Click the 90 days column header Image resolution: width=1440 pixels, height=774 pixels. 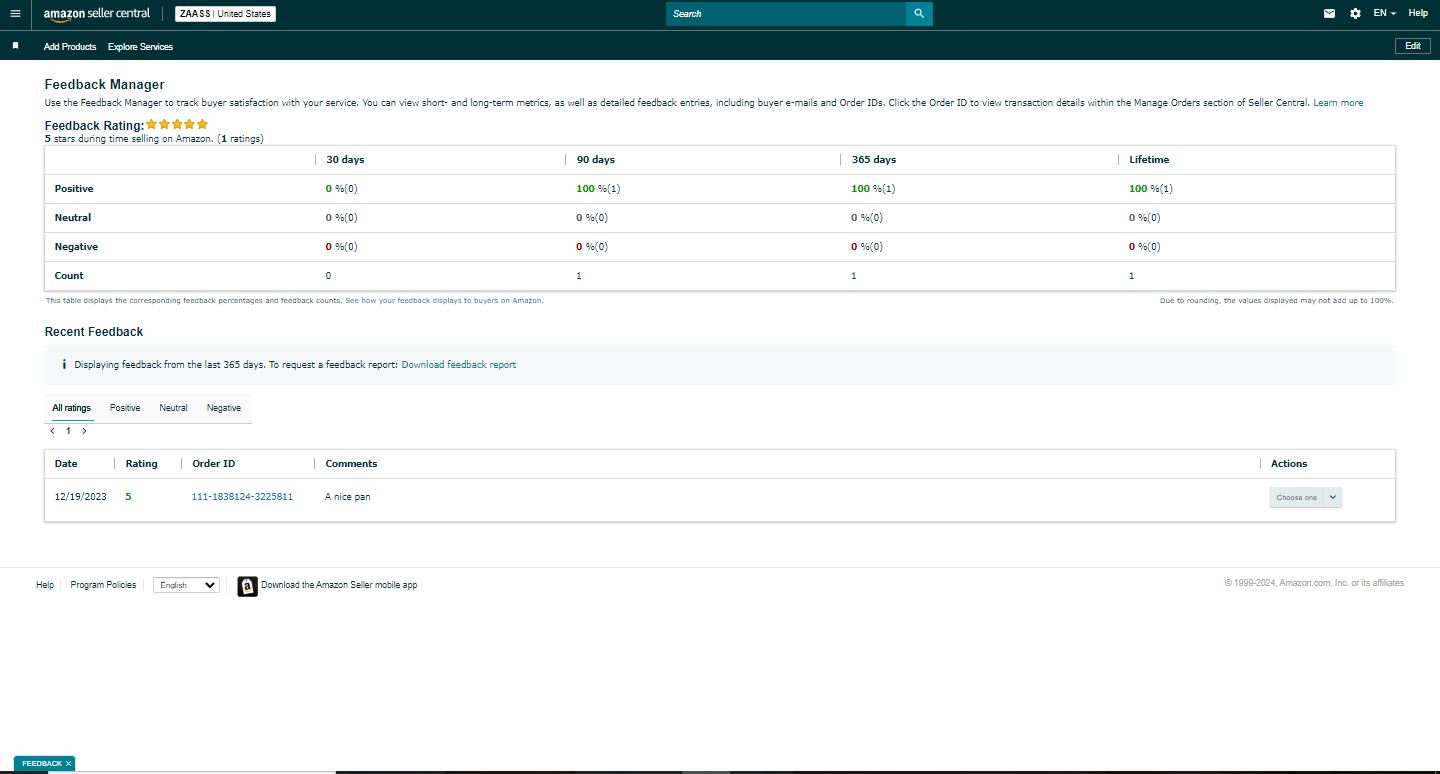[596, 160]
